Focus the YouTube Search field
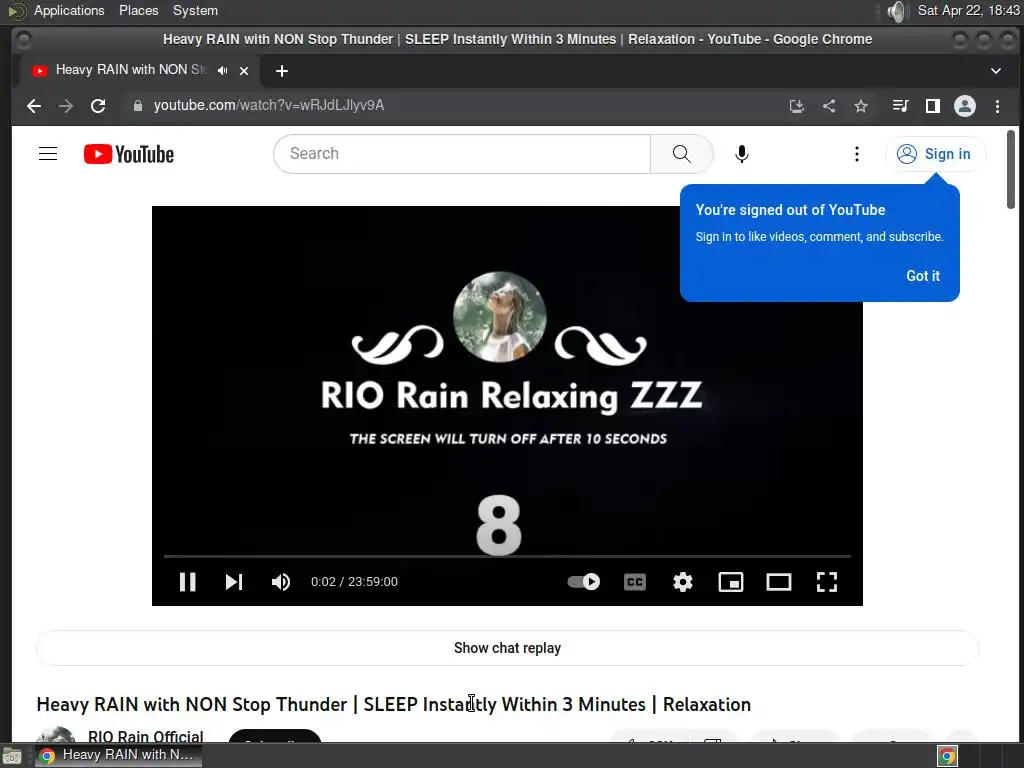The image size is (1024, 768). click(462, 154)
